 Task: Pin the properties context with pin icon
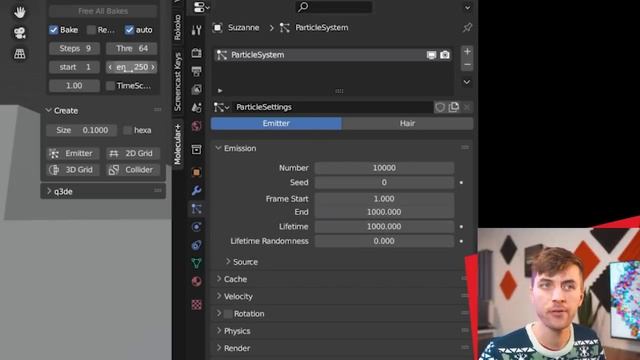click(467, 28)
